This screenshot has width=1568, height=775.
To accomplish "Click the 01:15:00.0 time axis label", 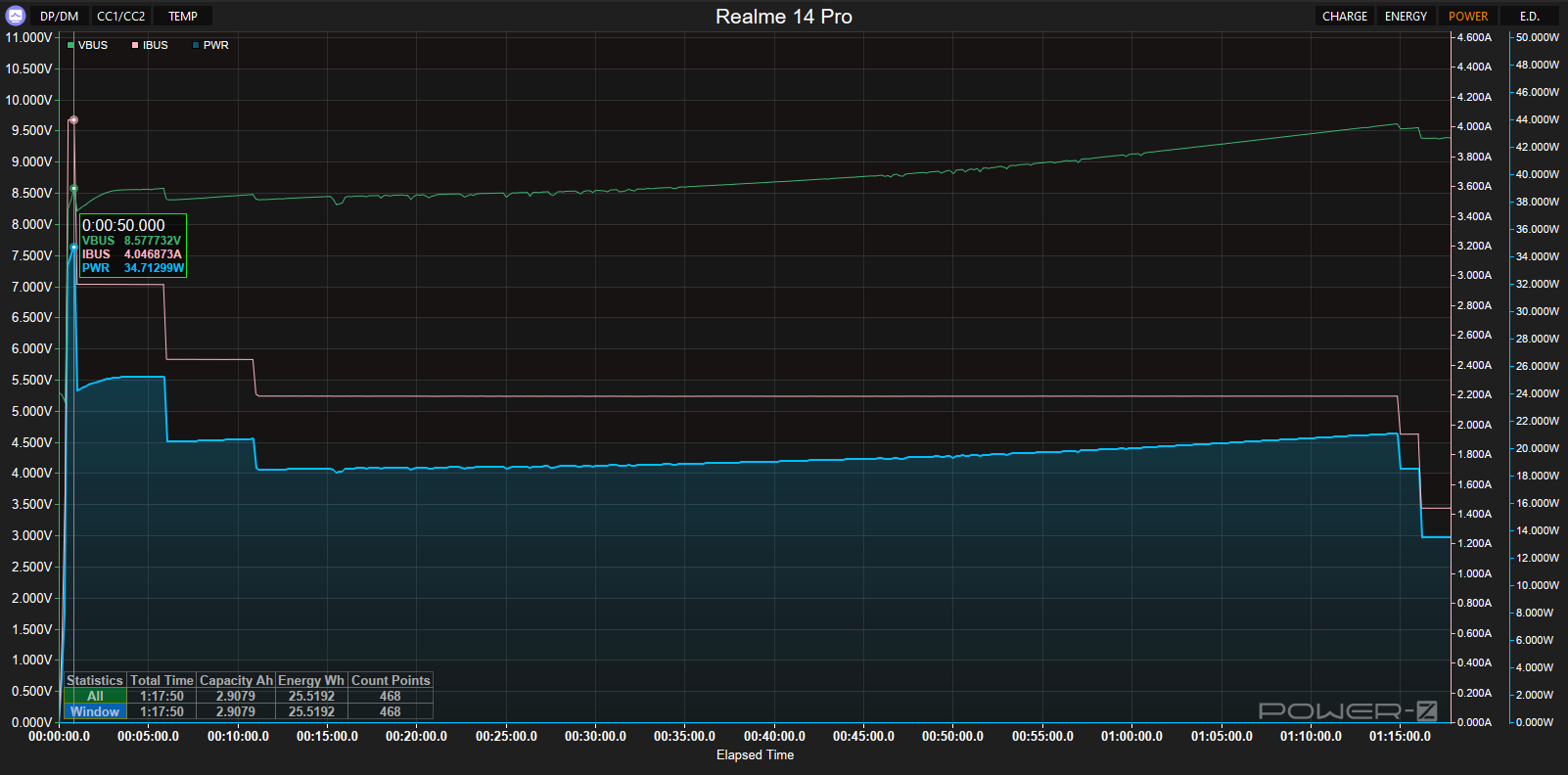I will pyautogui.click(x=1400, y=737).
